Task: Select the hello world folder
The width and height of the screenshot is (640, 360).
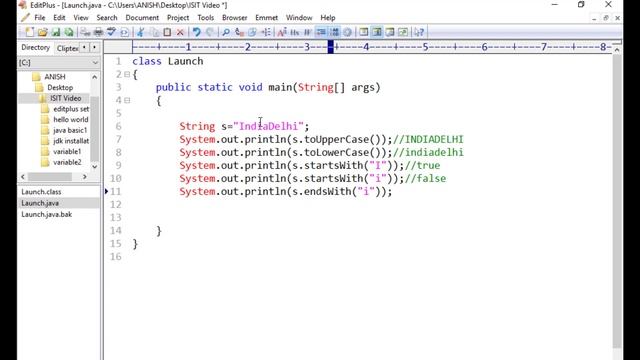Action: [x=71, y=120]
